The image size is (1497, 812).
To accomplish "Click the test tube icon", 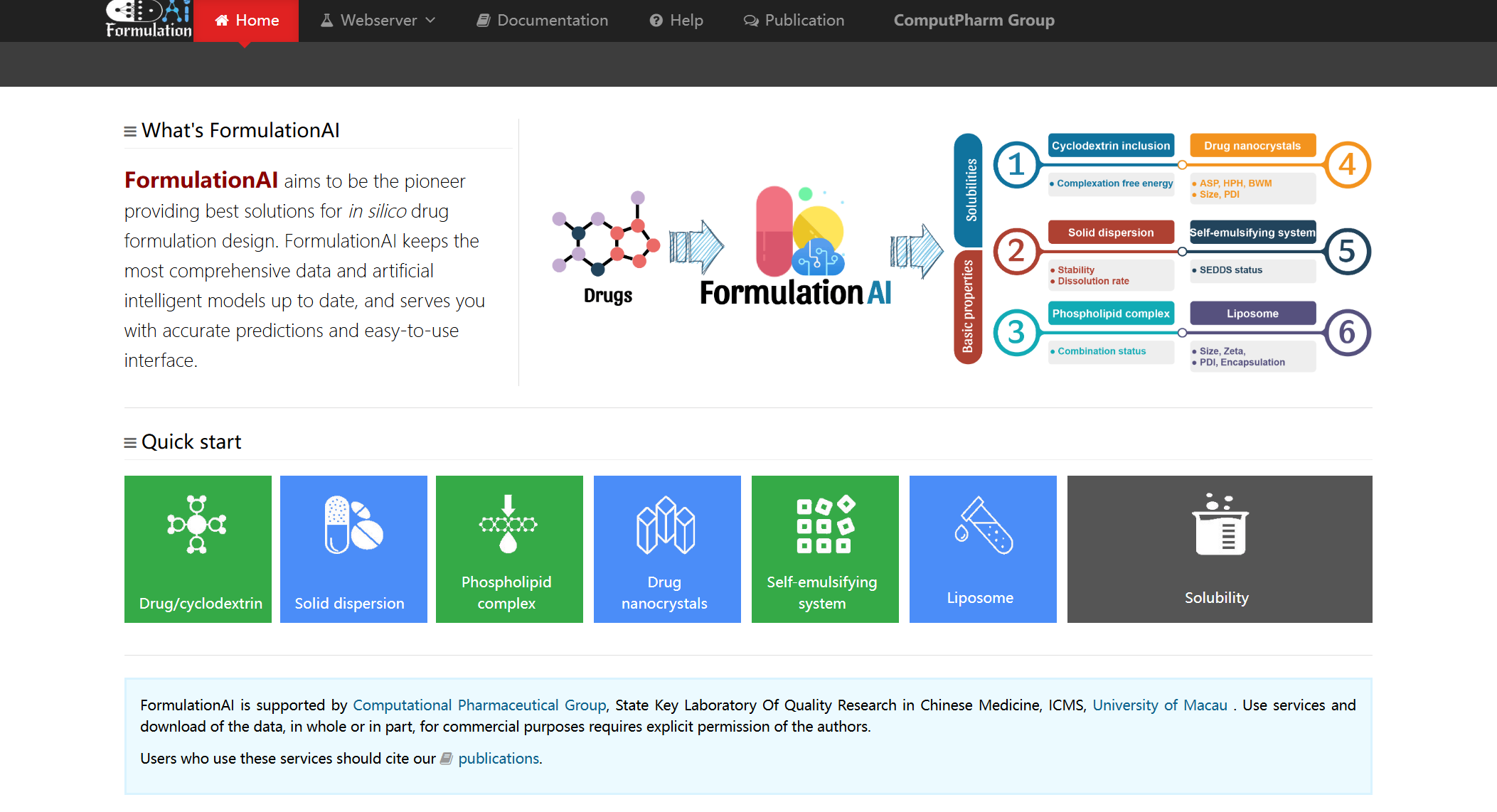I will tap(984, 525).
